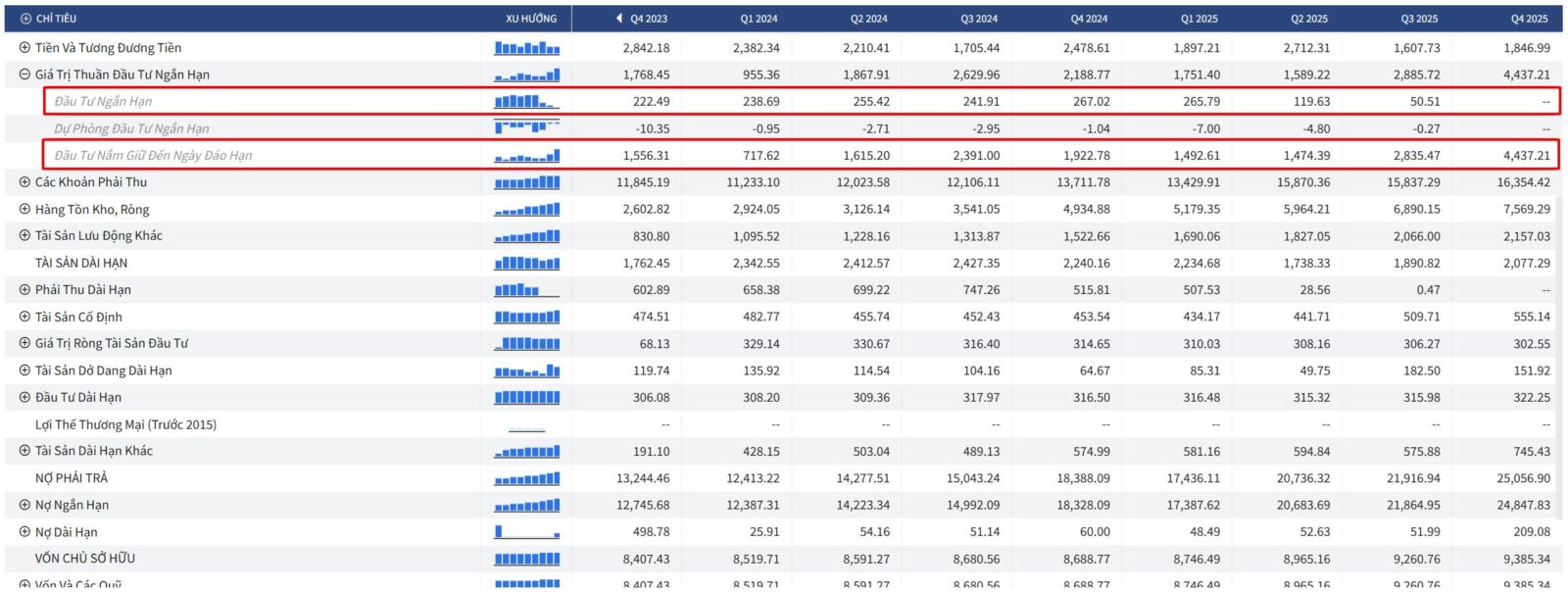Screen dimensions: 1568x592
Task: Click the plus icon beside Phải Thu Dài Hạn
Action: pos(24,290)
